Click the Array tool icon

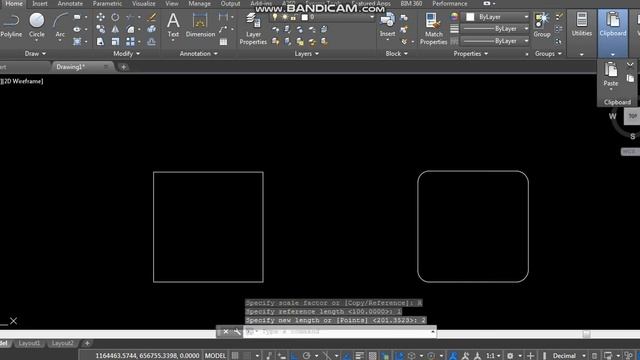[x=131, y=42]
